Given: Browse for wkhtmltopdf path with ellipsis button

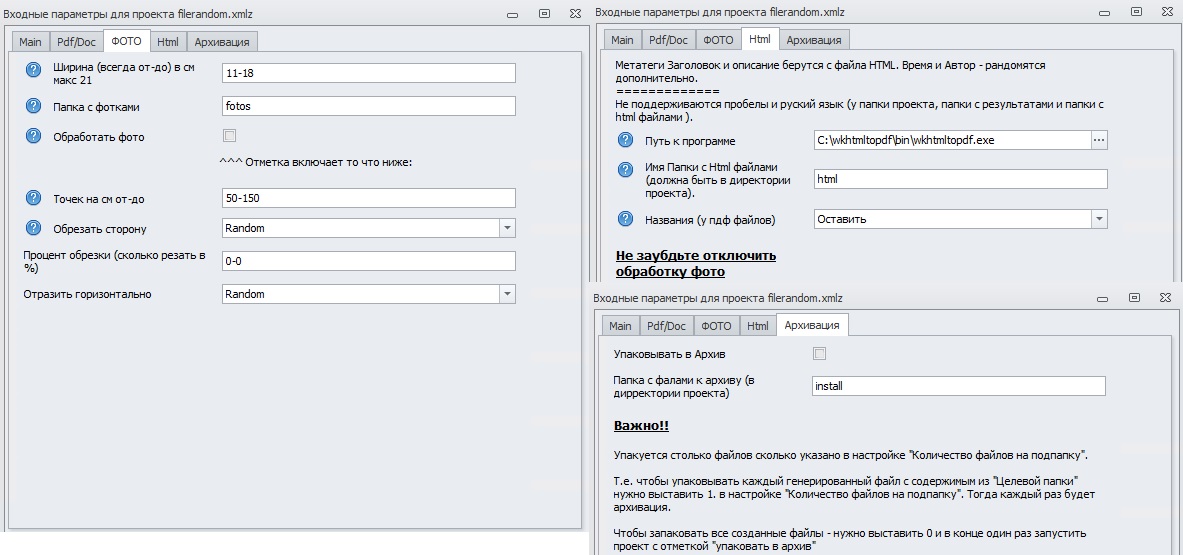Looking at the screenshot, I should [x=1099, y=140].
